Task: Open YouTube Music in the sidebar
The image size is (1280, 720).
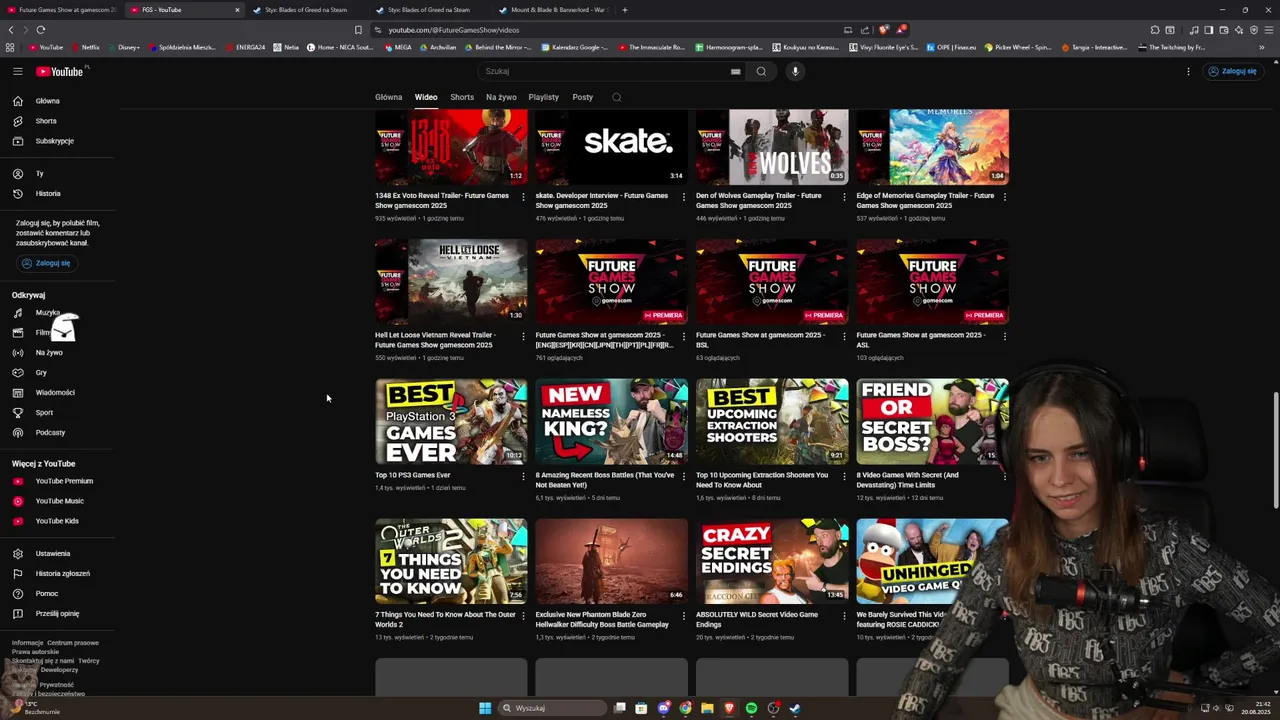Action: click(x=59, y=501)
